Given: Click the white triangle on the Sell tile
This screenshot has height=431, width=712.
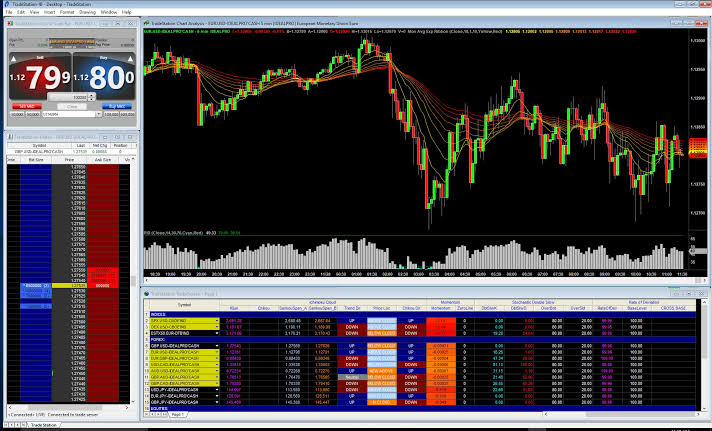Looking at the screenshot, I should pyautogui.click(x=14, y=59).
